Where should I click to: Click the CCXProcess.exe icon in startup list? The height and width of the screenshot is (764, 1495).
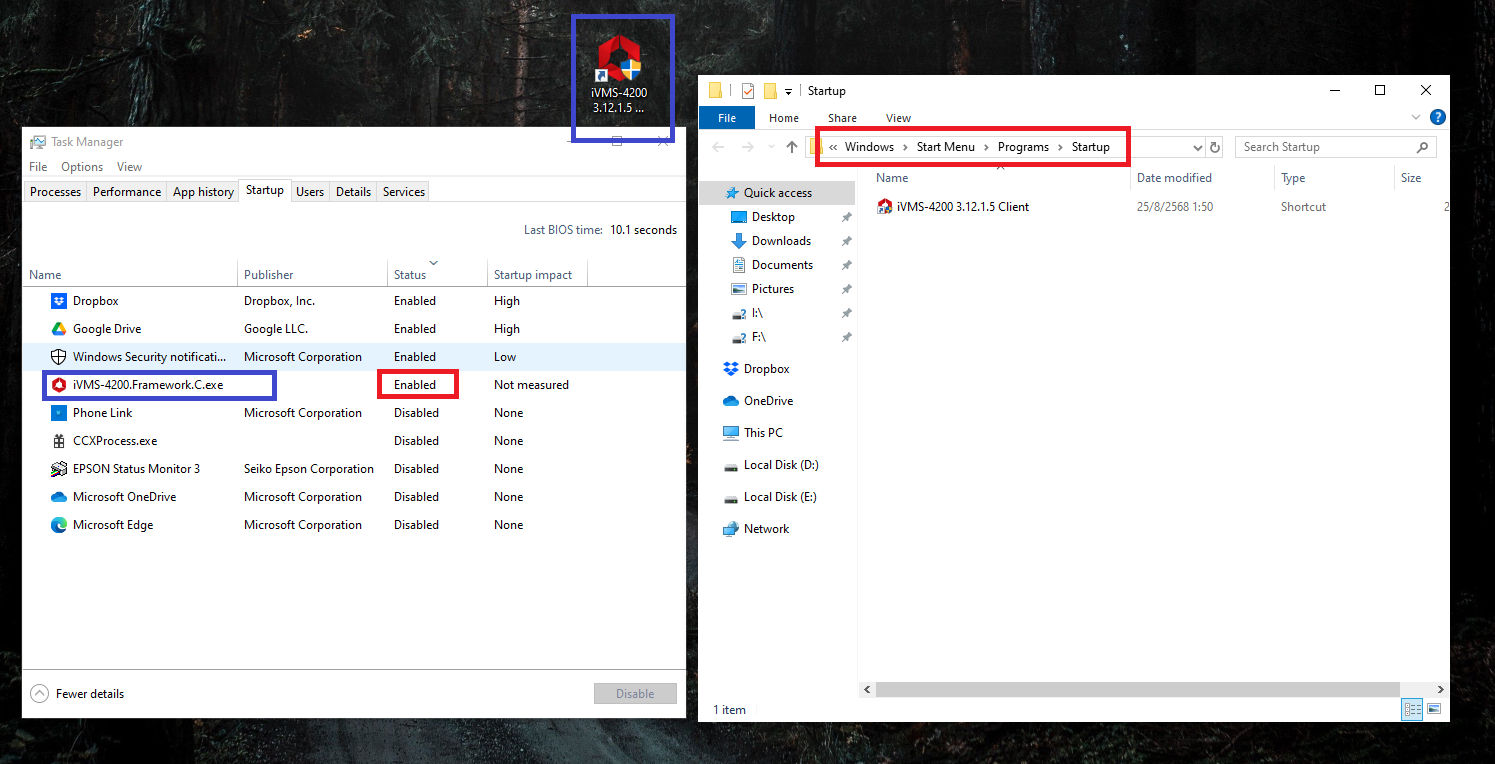click(x=58, y=441)
